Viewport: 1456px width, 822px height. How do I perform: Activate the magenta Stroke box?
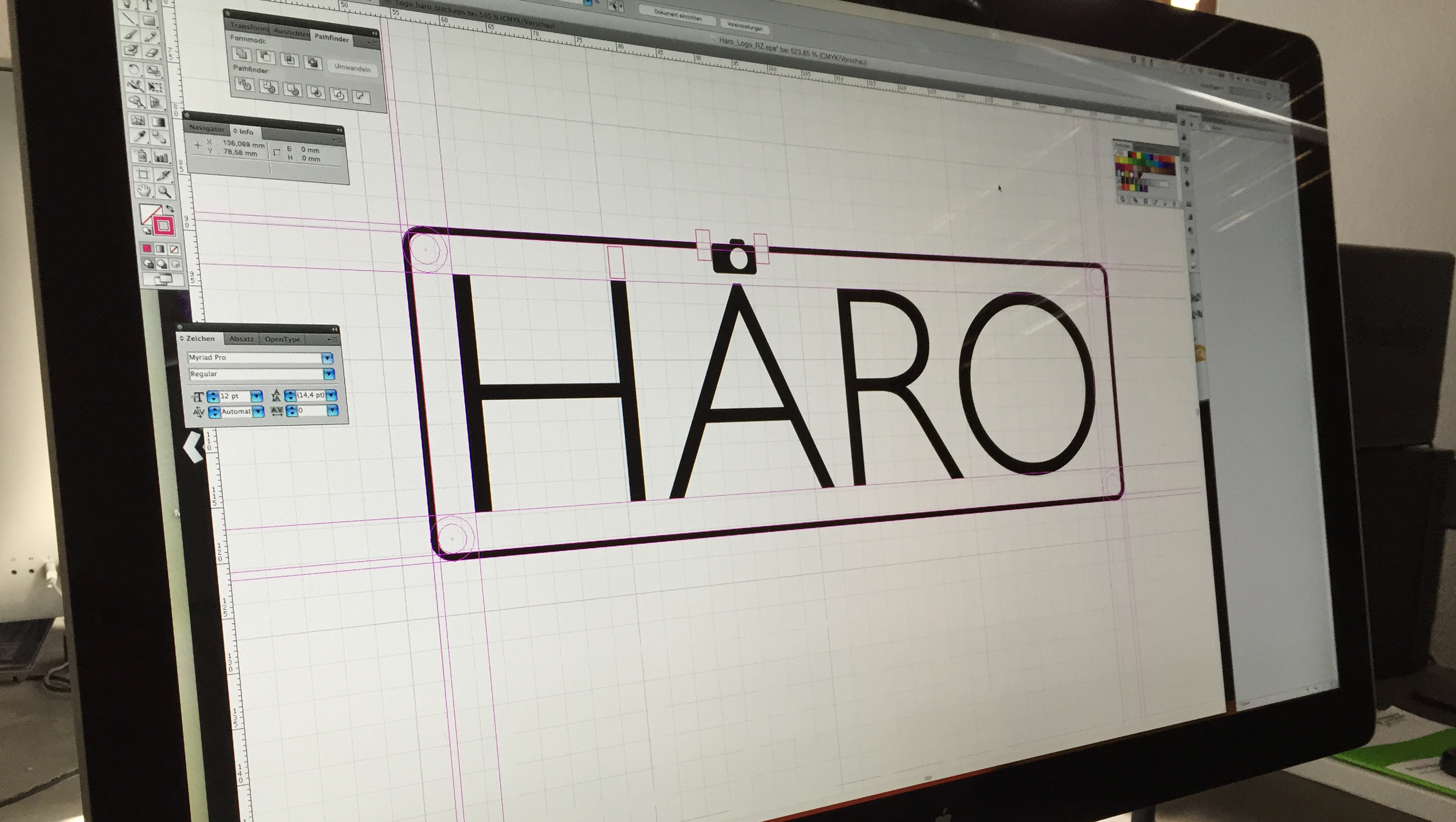click(164, 225)
